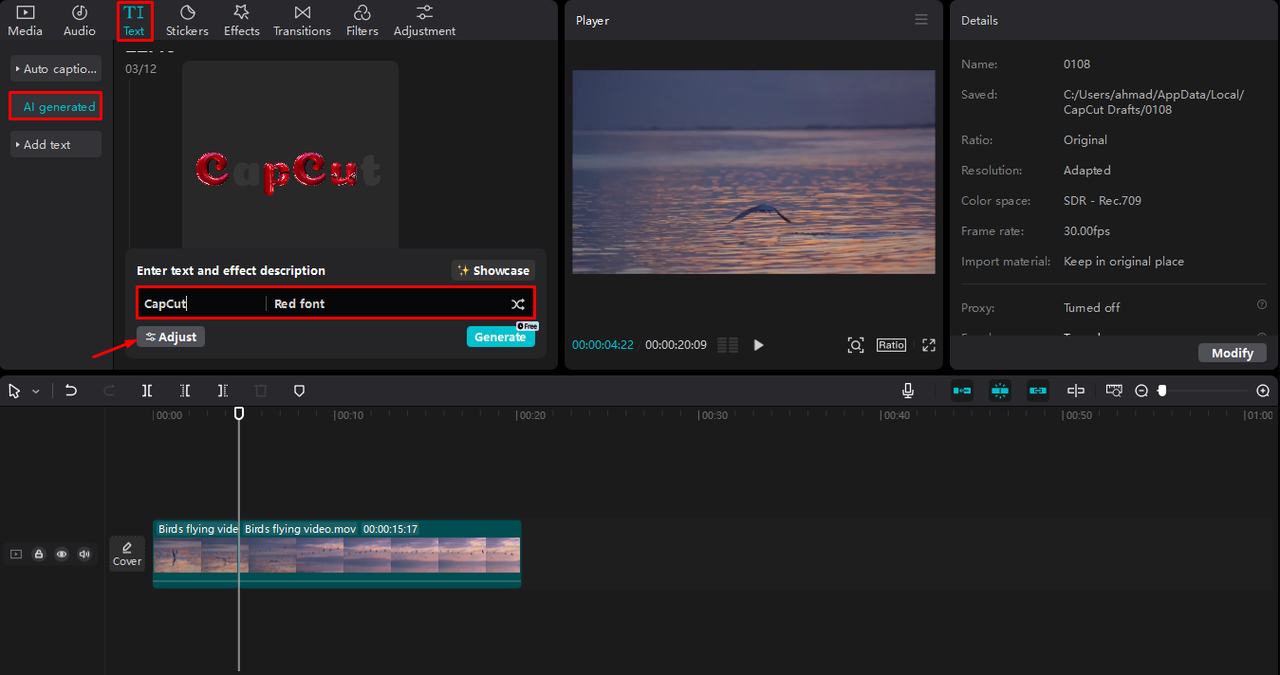
Task: Click the Delete trash icon
Action: 261,391
